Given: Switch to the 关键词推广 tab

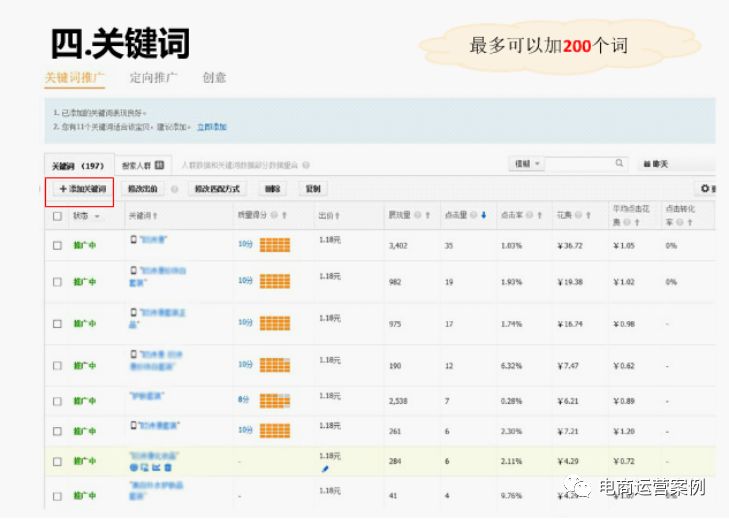Looking at the screenshot, I should (x=74, y=78).
